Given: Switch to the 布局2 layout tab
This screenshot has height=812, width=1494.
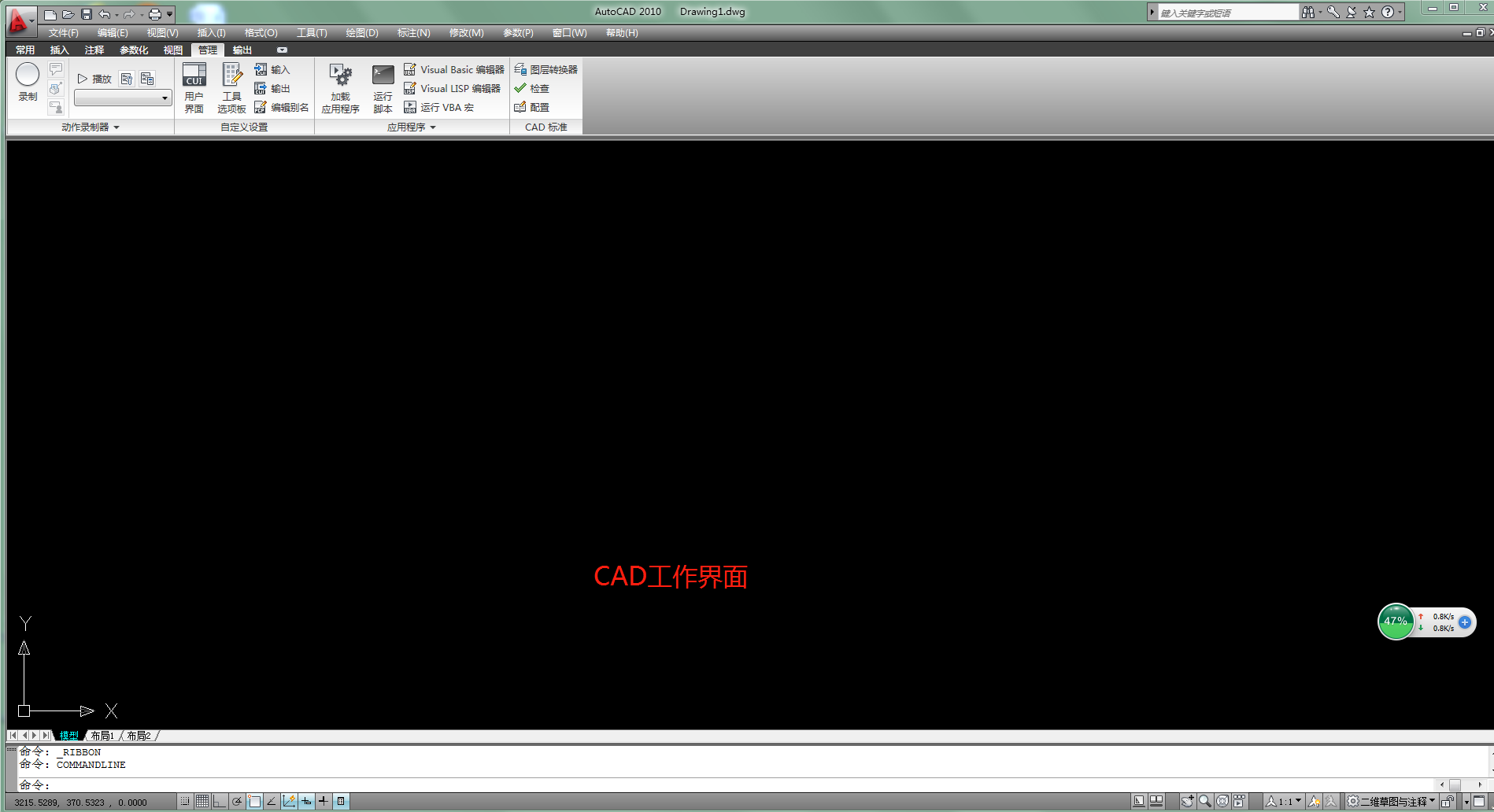Looking at the screenshot, I should tap(139, 736).
